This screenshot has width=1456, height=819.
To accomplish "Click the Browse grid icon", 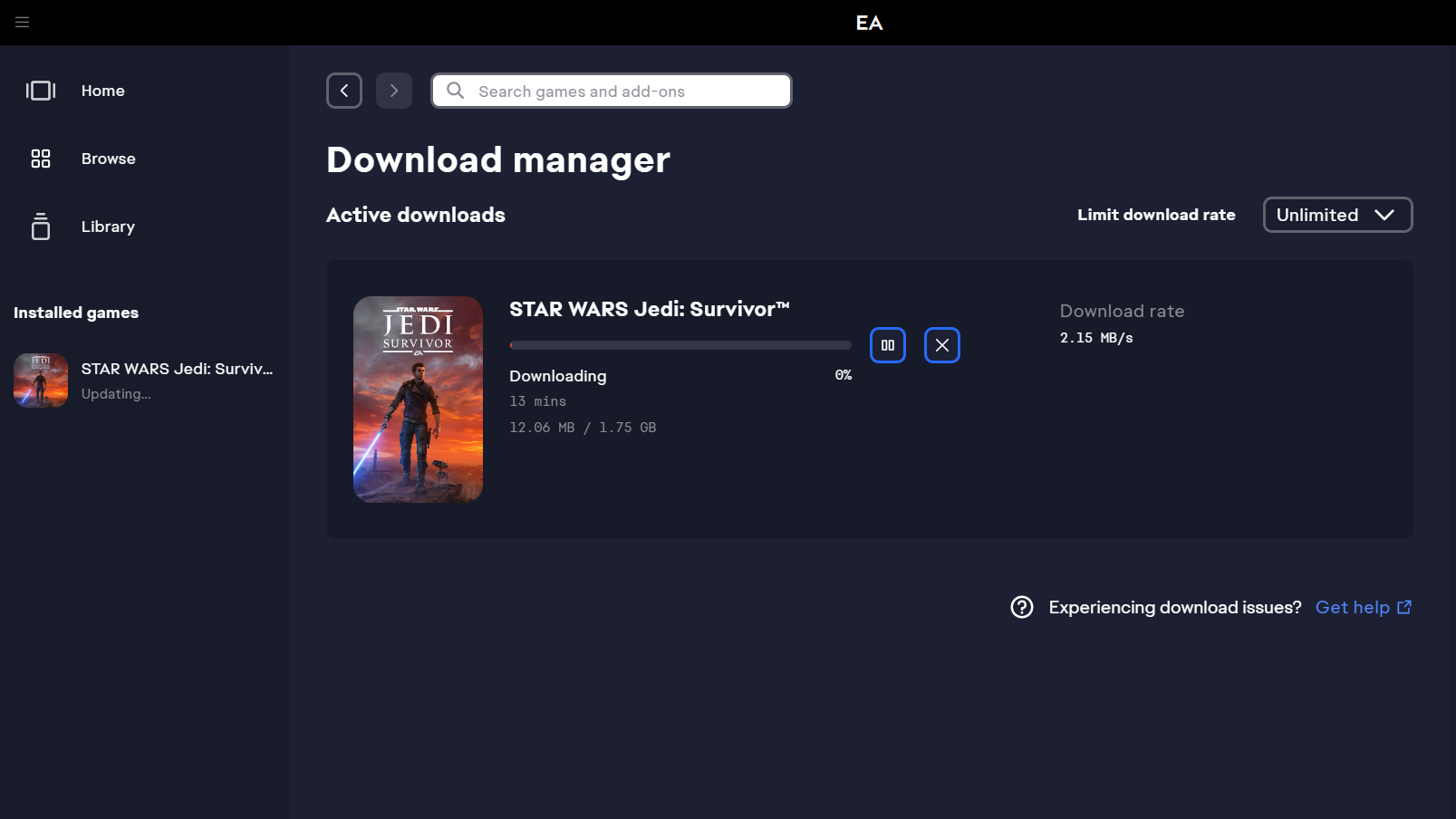I will 41,159.
